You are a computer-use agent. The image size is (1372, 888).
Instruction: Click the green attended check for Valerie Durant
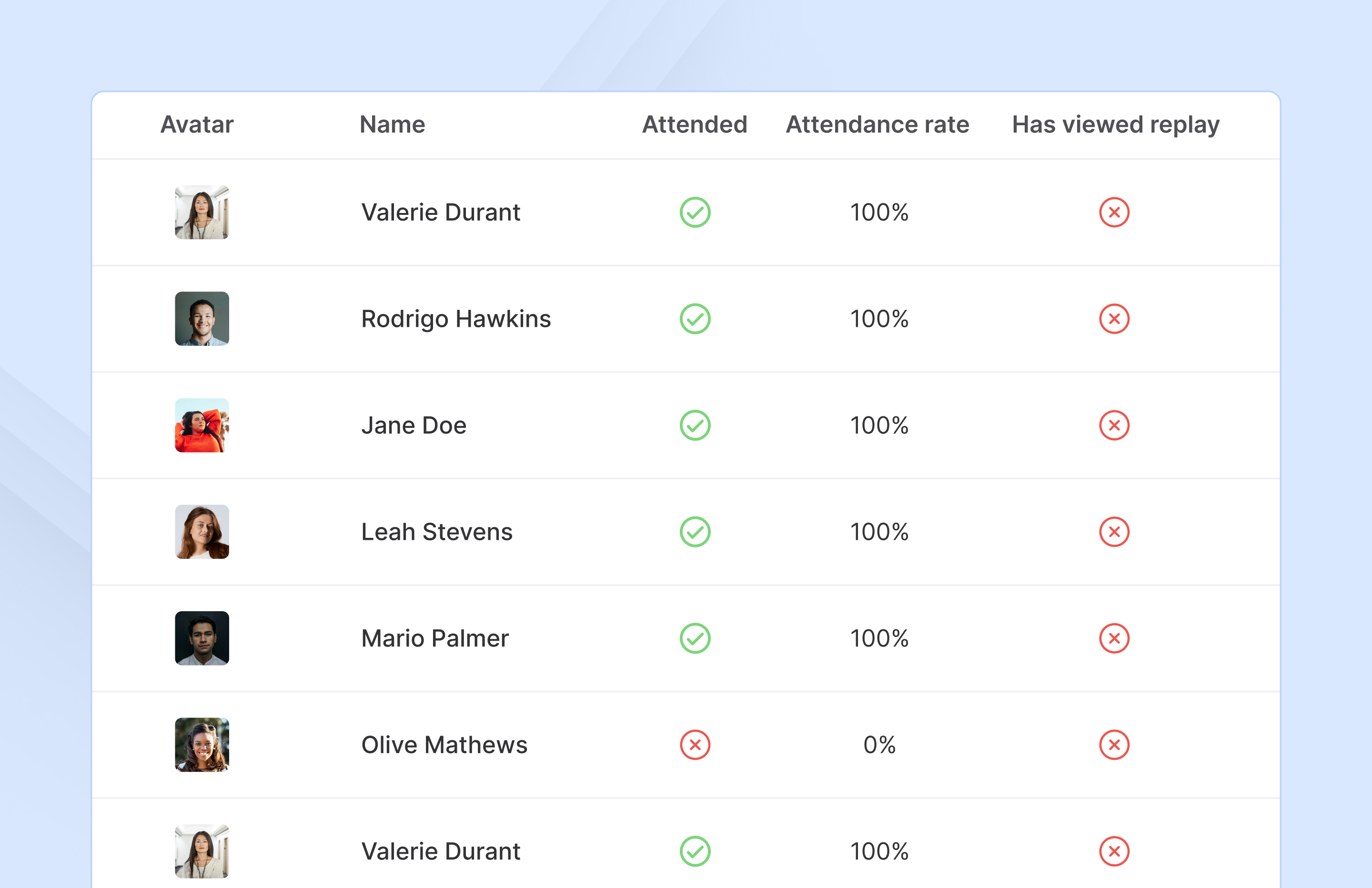[695, 212]
